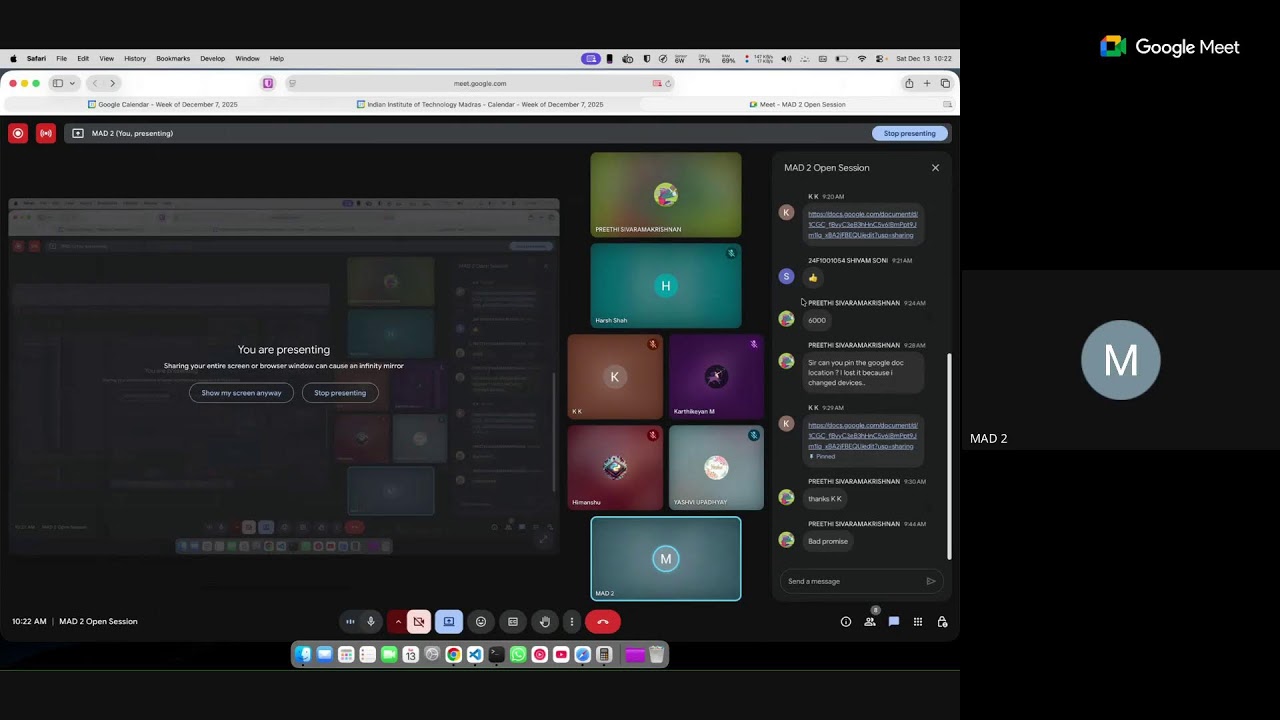The image size is (1280, 720).
Task: Open audio settings beside microphone button
Action: [x=350, y=622]
